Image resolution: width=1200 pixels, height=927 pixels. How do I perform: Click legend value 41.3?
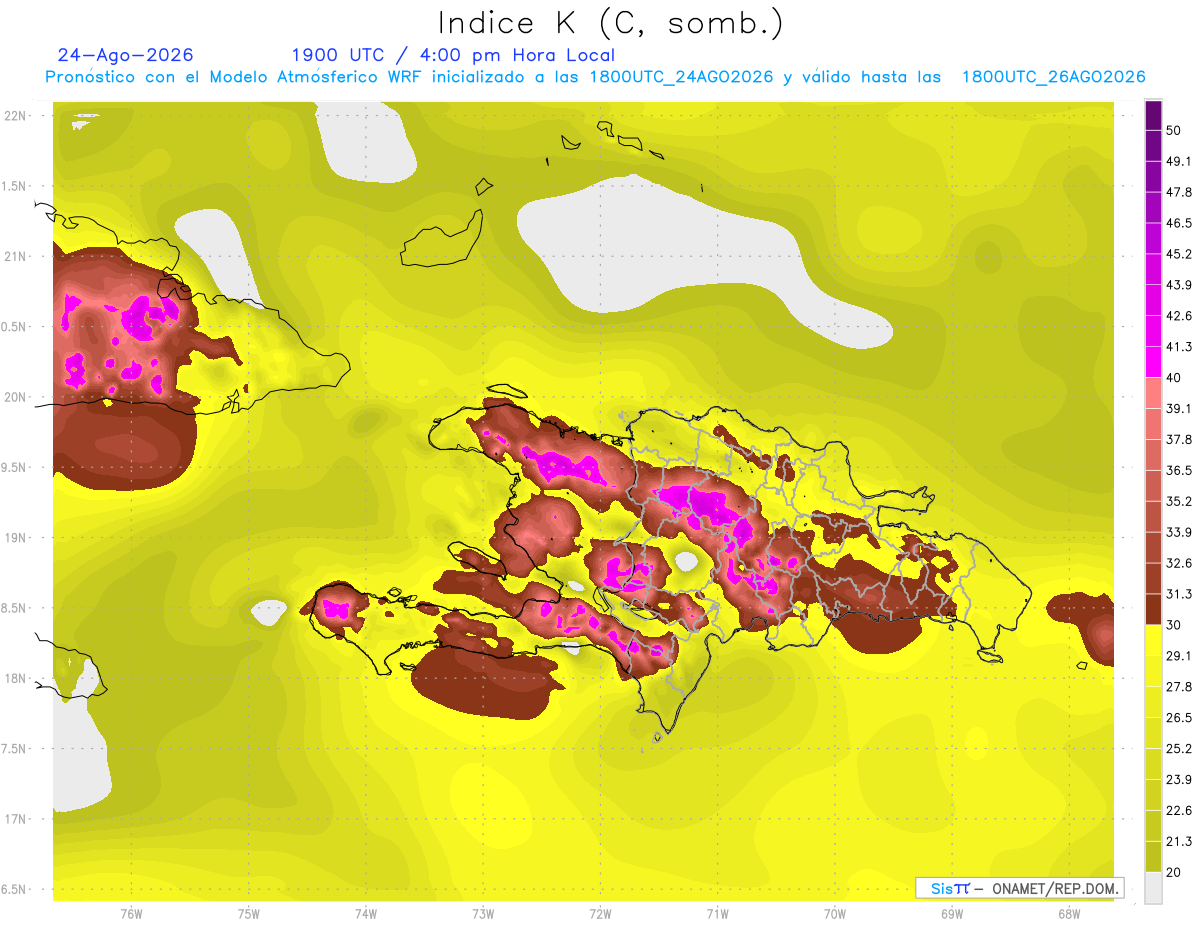point(1179,347)
